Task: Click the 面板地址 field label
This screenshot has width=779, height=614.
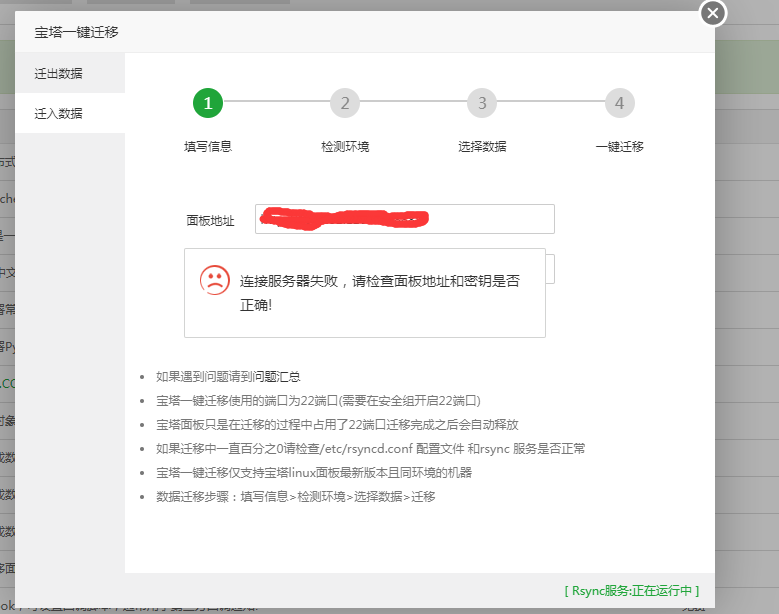Action: pos(210,221)
